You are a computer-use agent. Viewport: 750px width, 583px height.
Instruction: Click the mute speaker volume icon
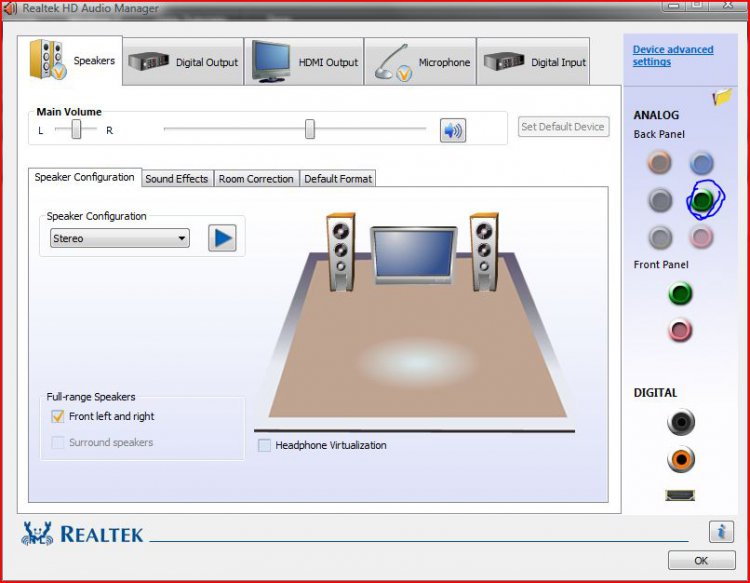pyautogui.click(x=452, y=130)
